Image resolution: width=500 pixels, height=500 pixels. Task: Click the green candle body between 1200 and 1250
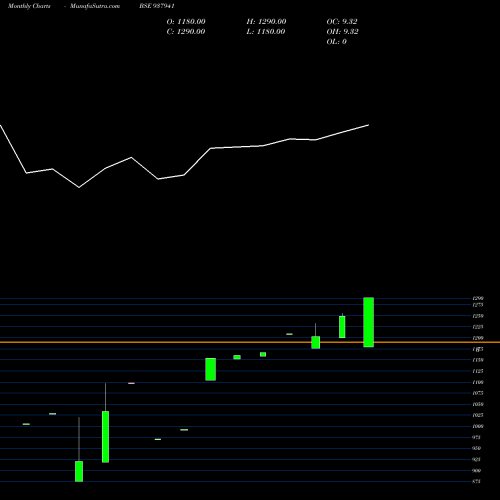[342, 327]
